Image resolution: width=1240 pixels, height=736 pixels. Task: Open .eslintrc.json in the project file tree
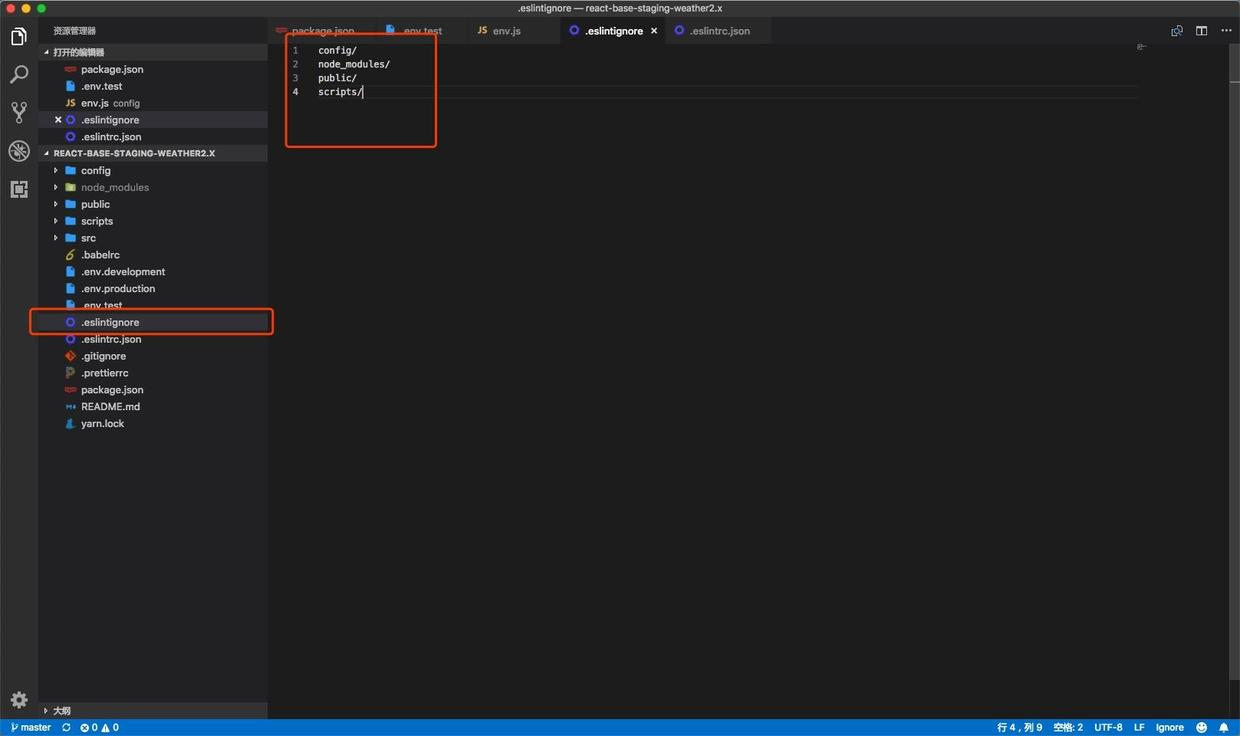[153, 340]
